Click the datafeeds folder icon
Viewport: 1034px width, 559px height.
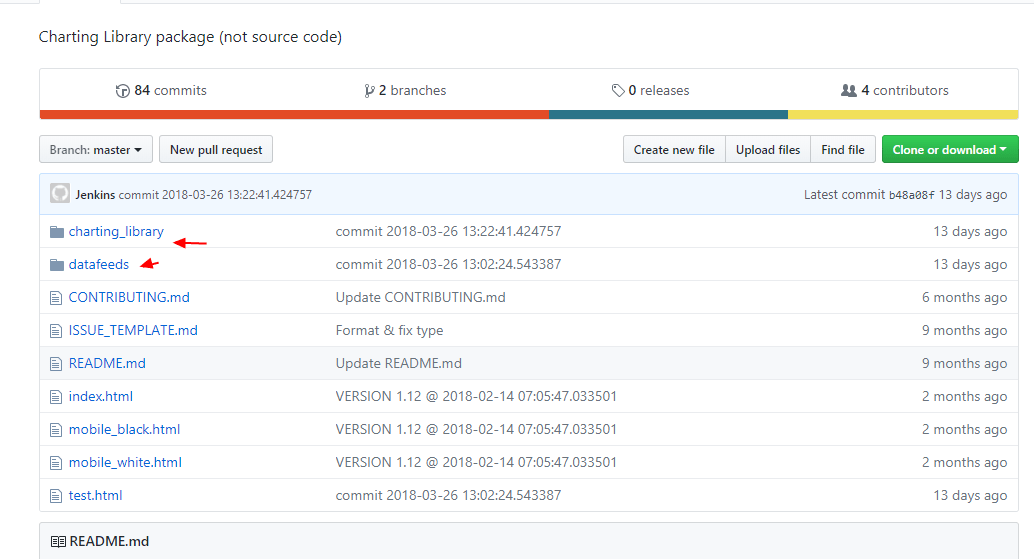click(57, 265)
